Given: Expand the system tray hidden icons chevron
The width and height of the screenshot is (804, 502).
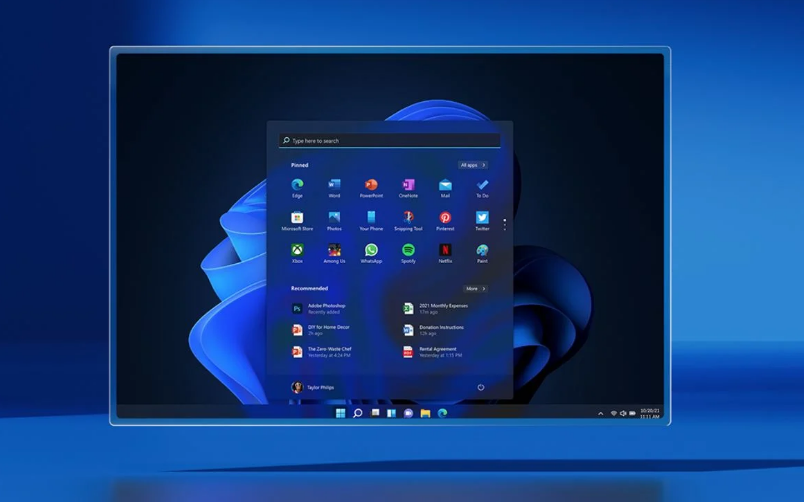Looking at the screenshot, I should (x=600, y=413).
